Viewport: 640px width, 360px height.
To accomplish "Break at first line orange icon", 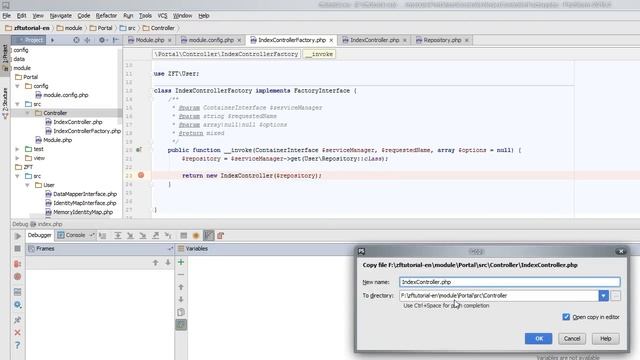I will click(196, 236).
